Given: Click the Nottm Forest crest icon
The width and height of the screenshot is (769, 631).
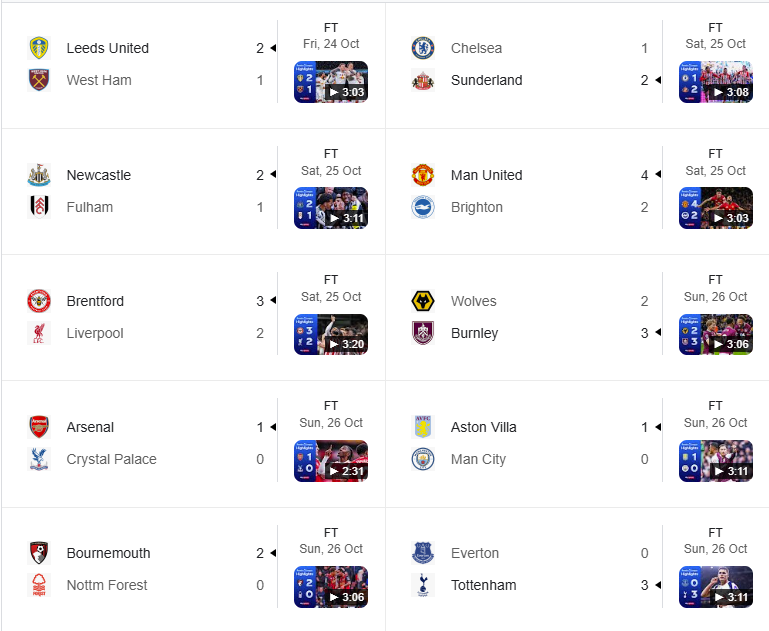Looking at the screenshot, I should (x=39, y=585).
